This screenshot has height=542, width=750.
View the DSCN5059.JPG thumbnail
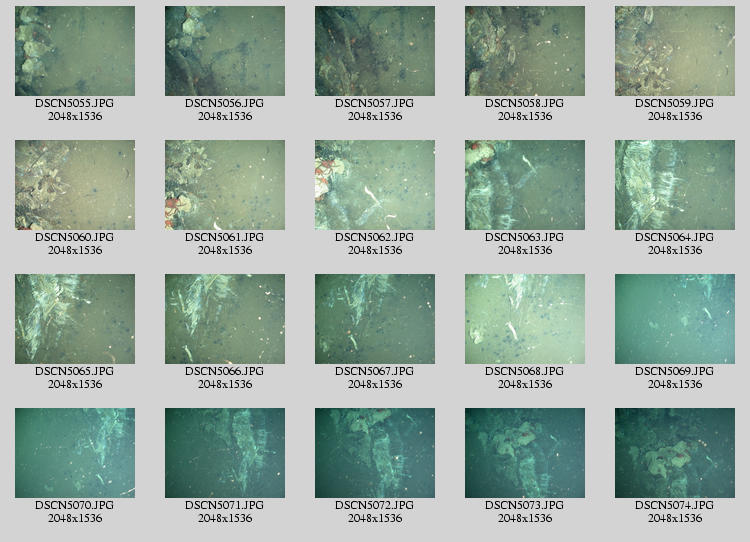tap(675, 51)
